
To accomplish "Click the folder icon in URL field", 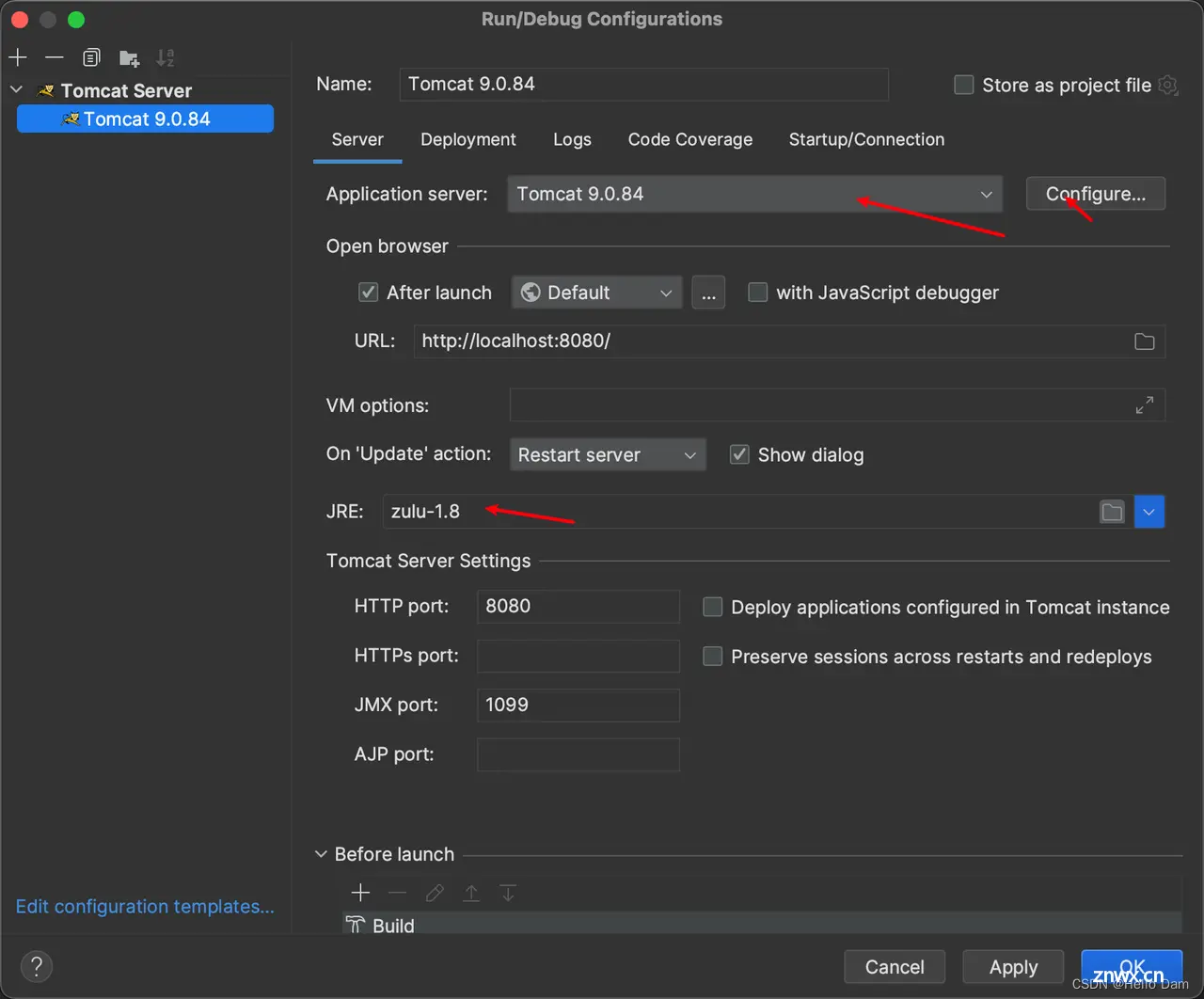I will pos(1145,341).
